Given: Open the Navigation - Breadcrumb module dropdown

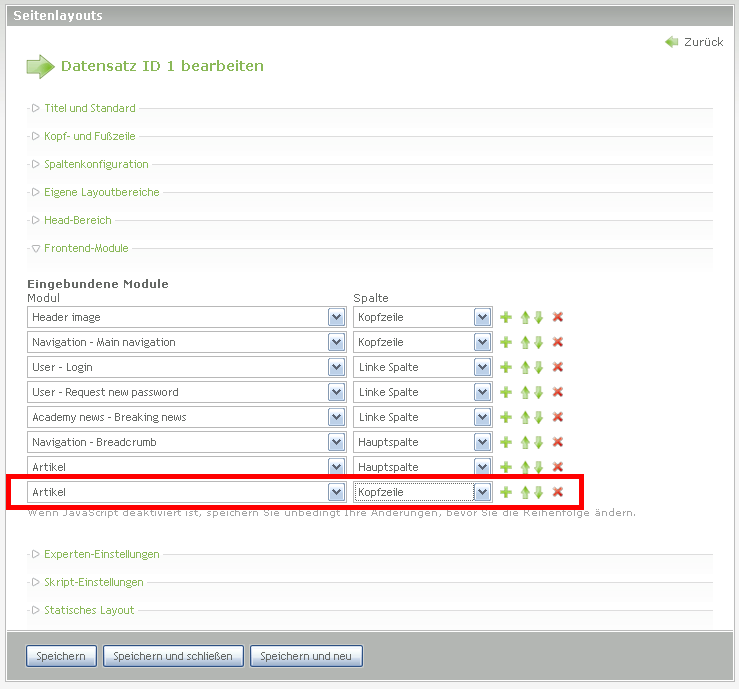Looking at the screenshot, I should click(336, 442).
